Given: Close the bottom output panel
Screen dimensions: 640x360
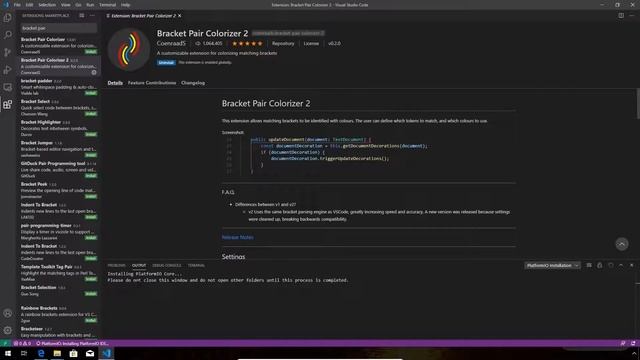Looking at the screenshot, I should pyautogui.click(x=631, y=265).
